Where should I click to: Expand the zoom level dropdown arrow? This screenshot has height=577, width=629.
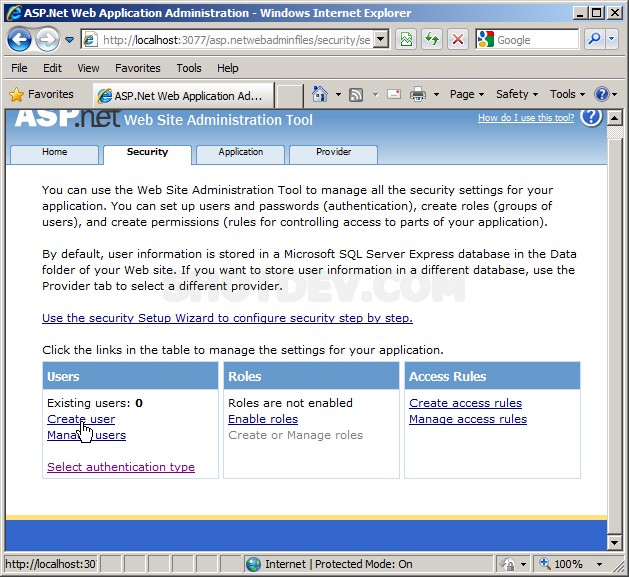599,564
